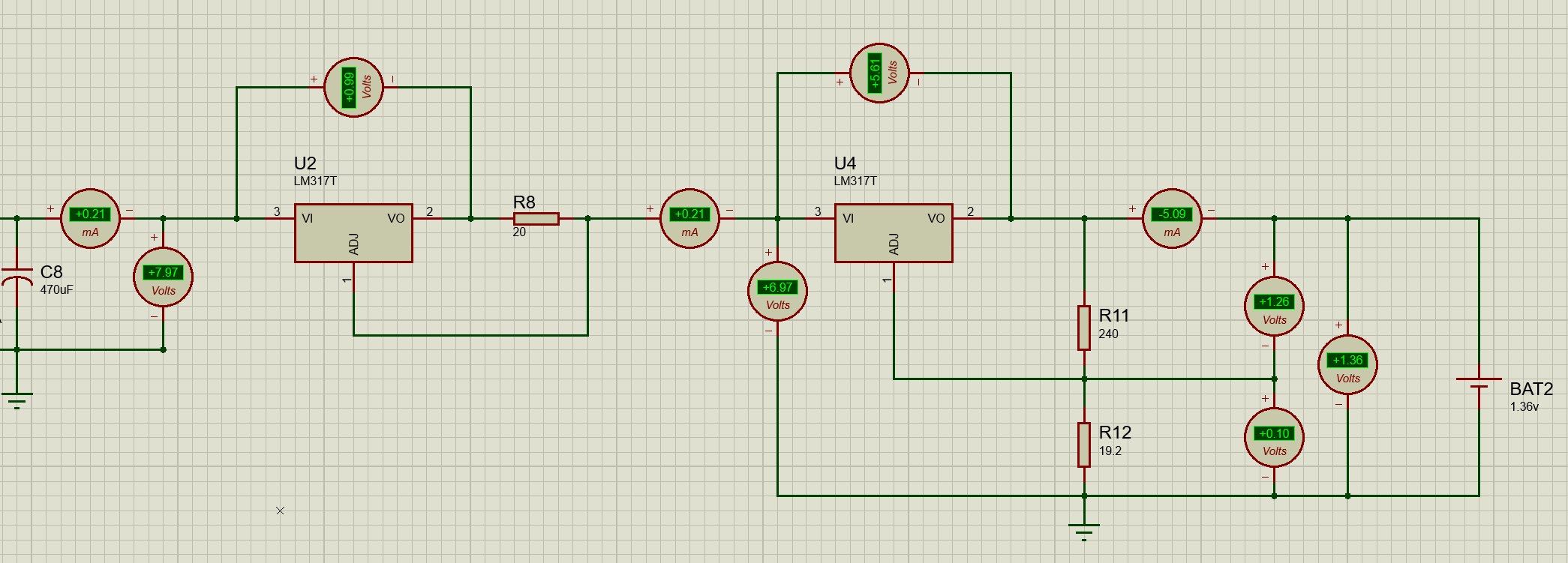Click the R8 value text 20
The image size is (1568, 563).
pos(519,232)
